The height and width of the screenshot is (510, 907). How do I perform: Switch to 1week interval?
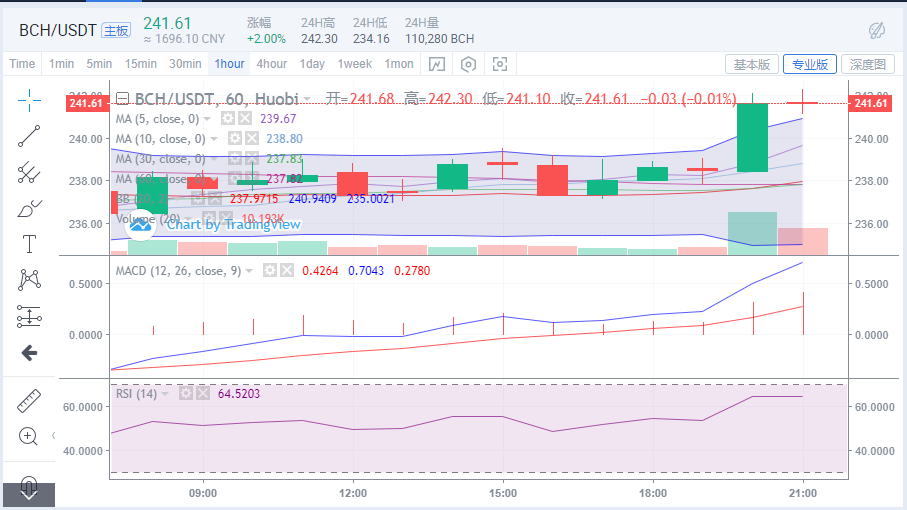(355, 64)
